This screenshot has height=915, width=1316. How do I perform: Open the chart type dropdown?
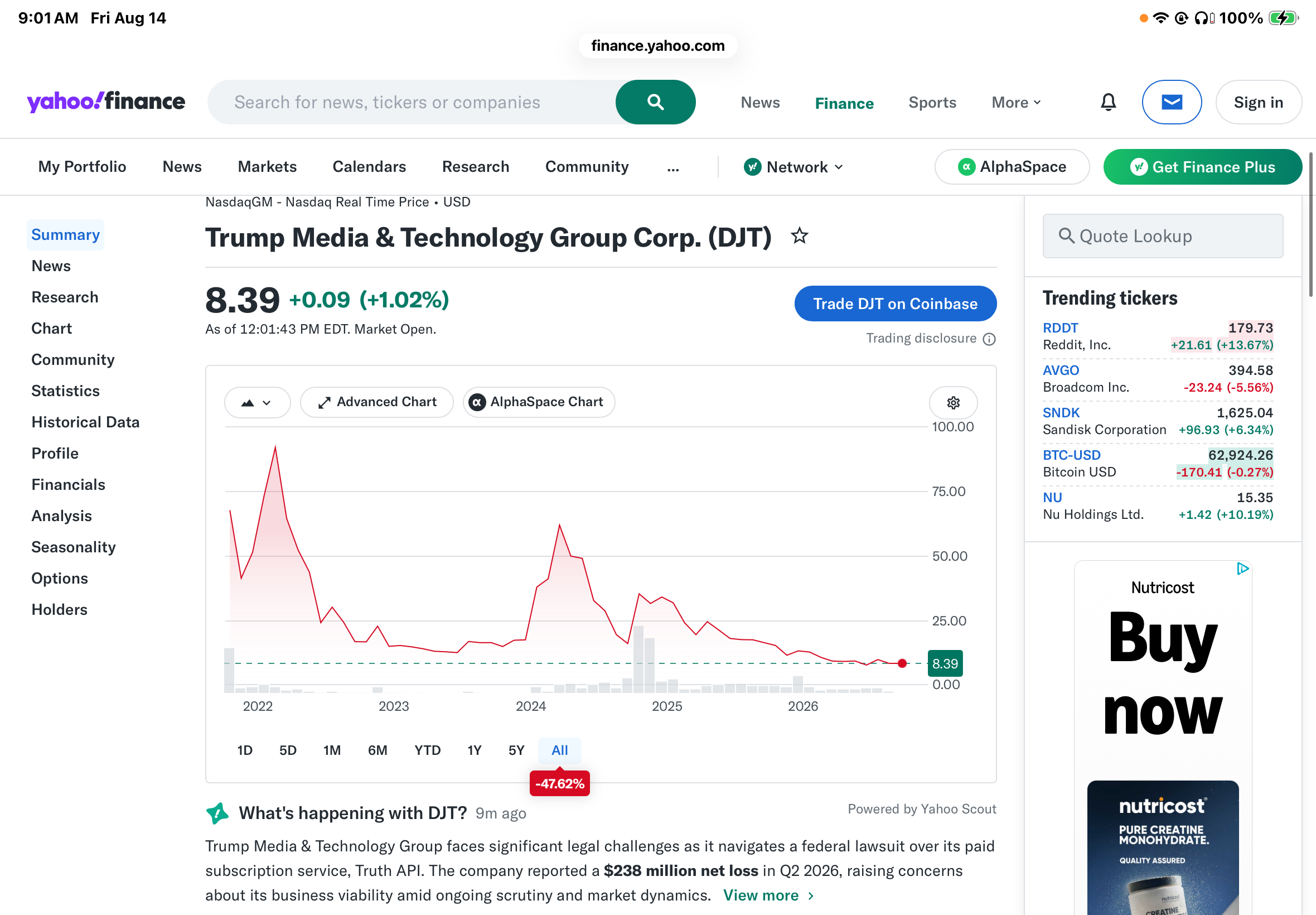[257, 402]
